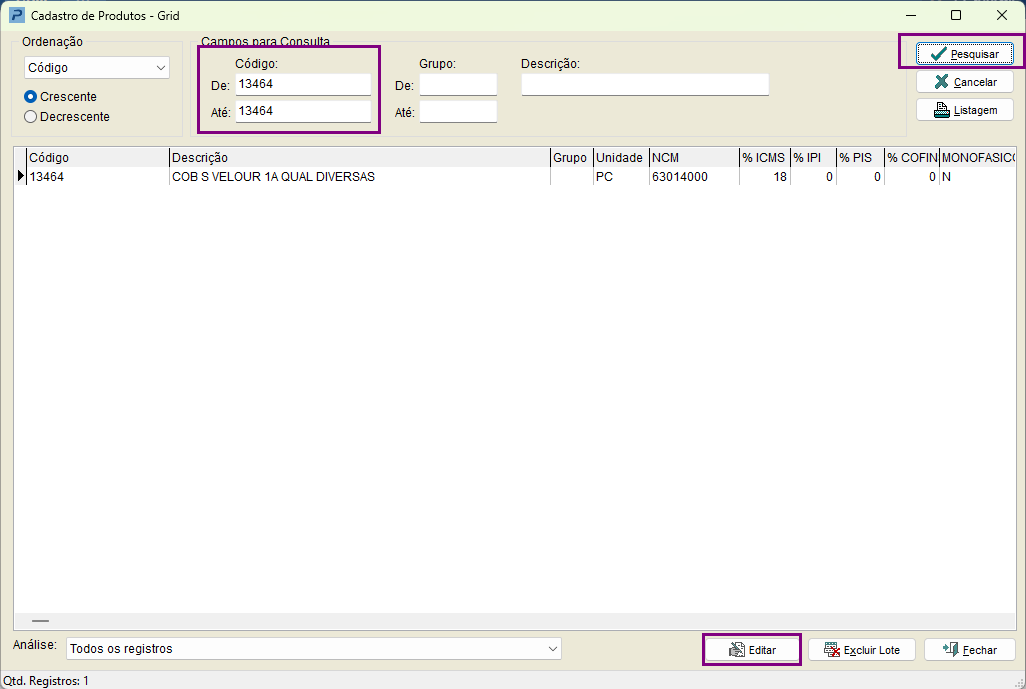The height and width of the screenshot is (689, 1026).
Task: Click the Qtd. Registros: 1 status text
Action: tap(46, 681)
